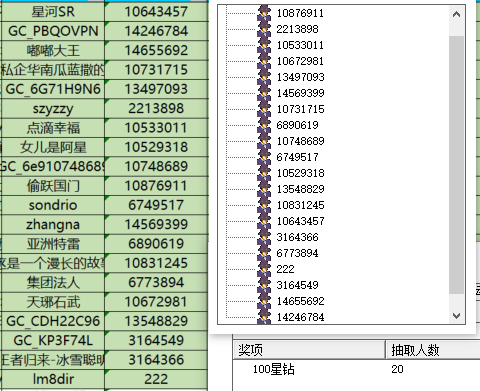Select list entry 10529318
The height and width of the screenshot is (391, 480).
point(300,173)
